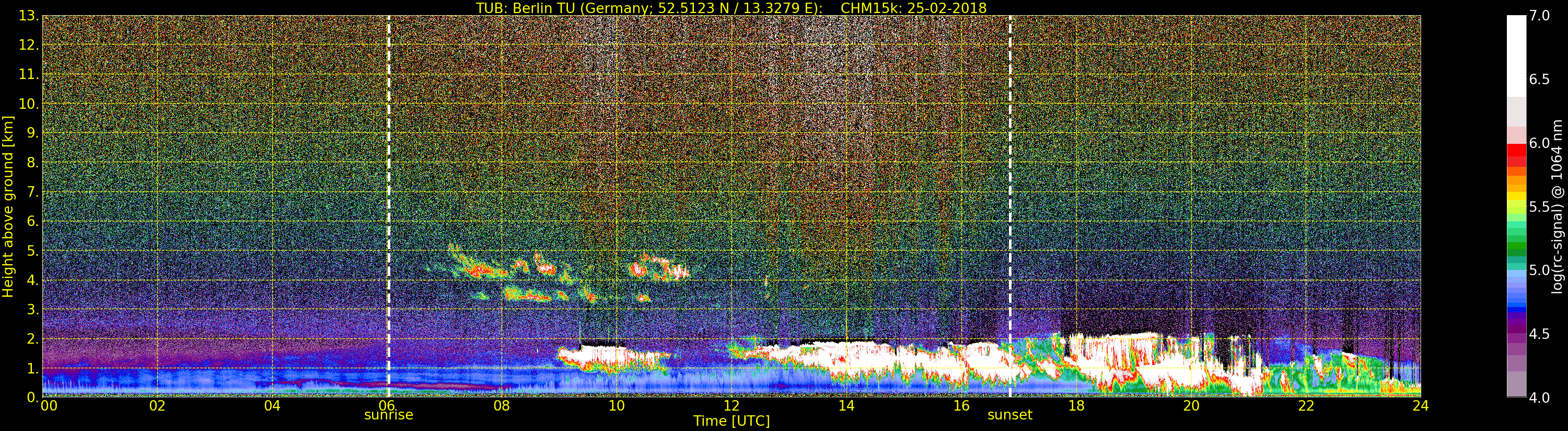The width and height of the screenshot is (1568, 431).
Task: Click the height axis tick '3.'
Action: point(33,309)
